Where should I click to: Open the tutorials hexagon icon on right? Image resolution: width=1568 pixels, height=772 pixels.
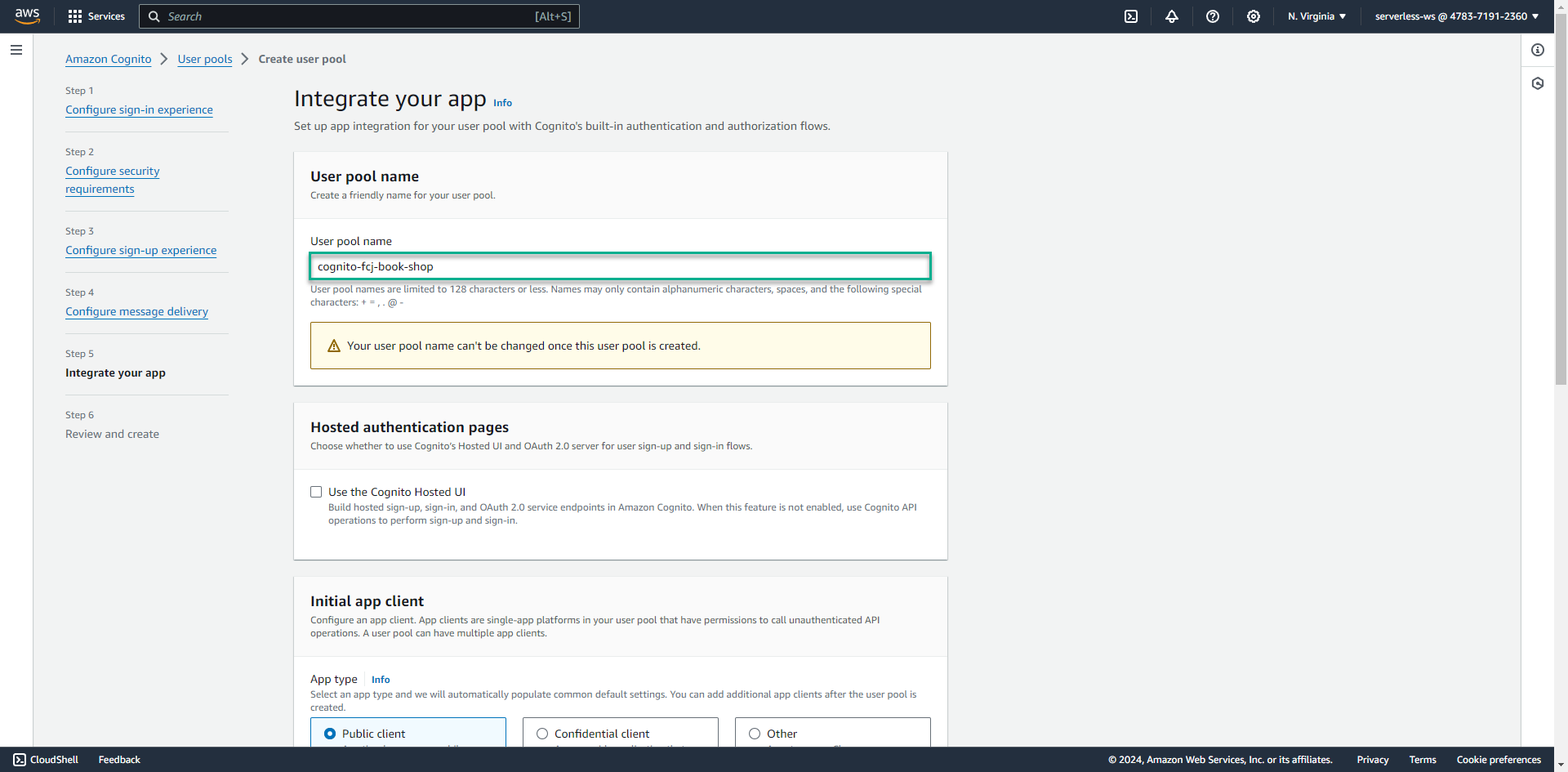click(x=1538, y=83)
